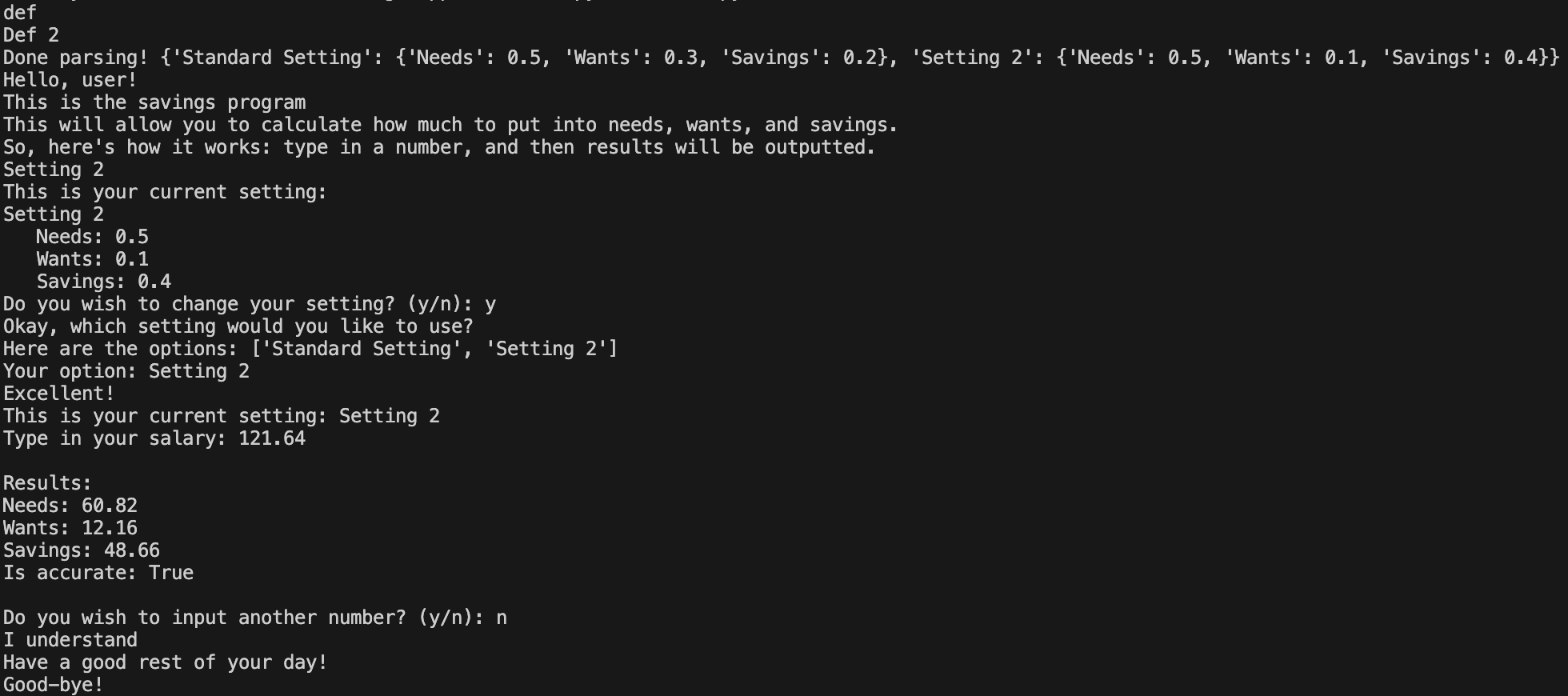Click the 'Hello, user!' greeting line
Screen dimensions: 1568x696
pos(70,80)
